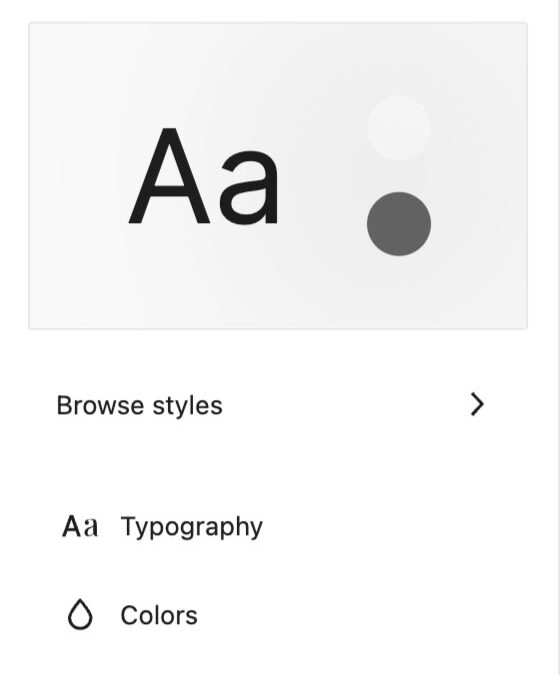The image size is (560, 675).
Task: Expand Browse styles using its arrow
Action: tap(477, 404)
